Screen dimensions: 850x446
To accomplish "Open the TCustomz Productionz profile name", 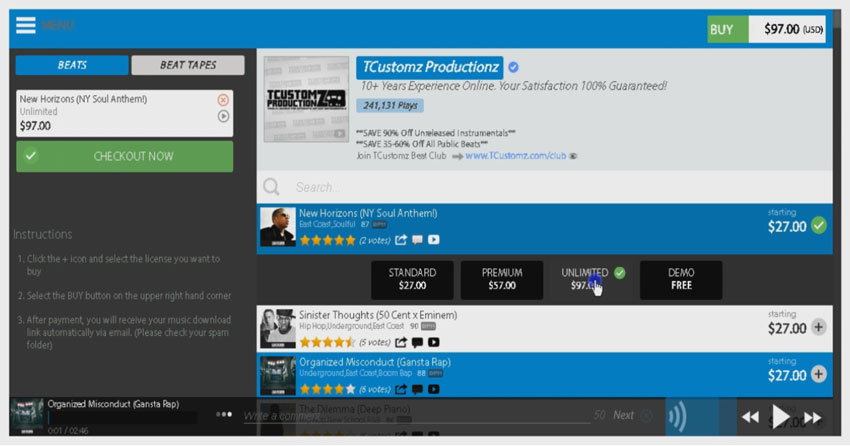I will point(429,67).
